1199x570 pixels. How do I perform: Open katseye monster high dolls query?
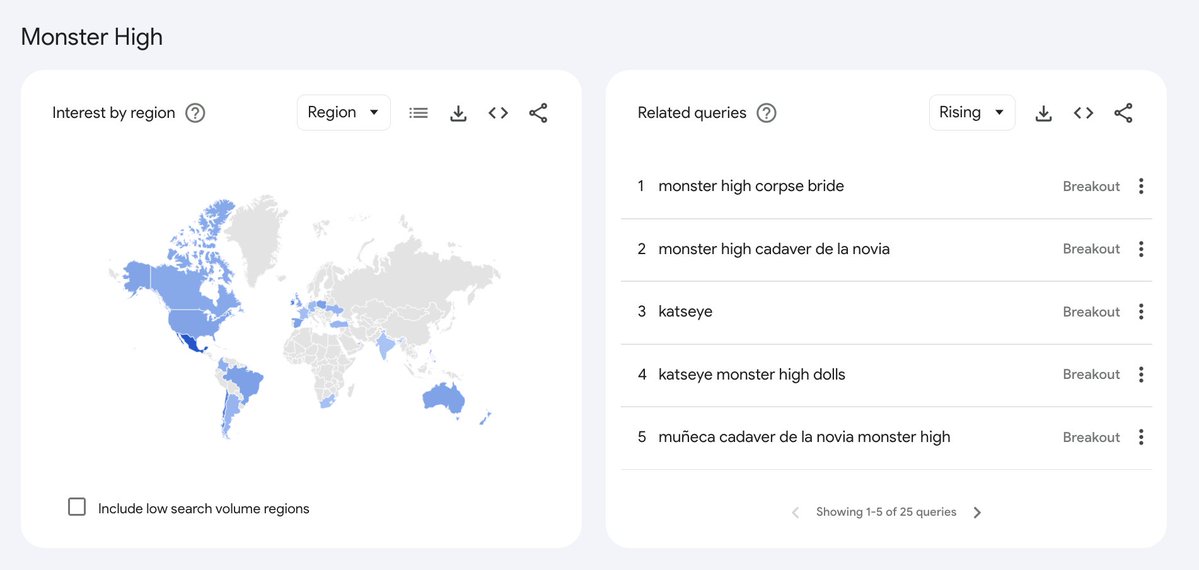752,374
